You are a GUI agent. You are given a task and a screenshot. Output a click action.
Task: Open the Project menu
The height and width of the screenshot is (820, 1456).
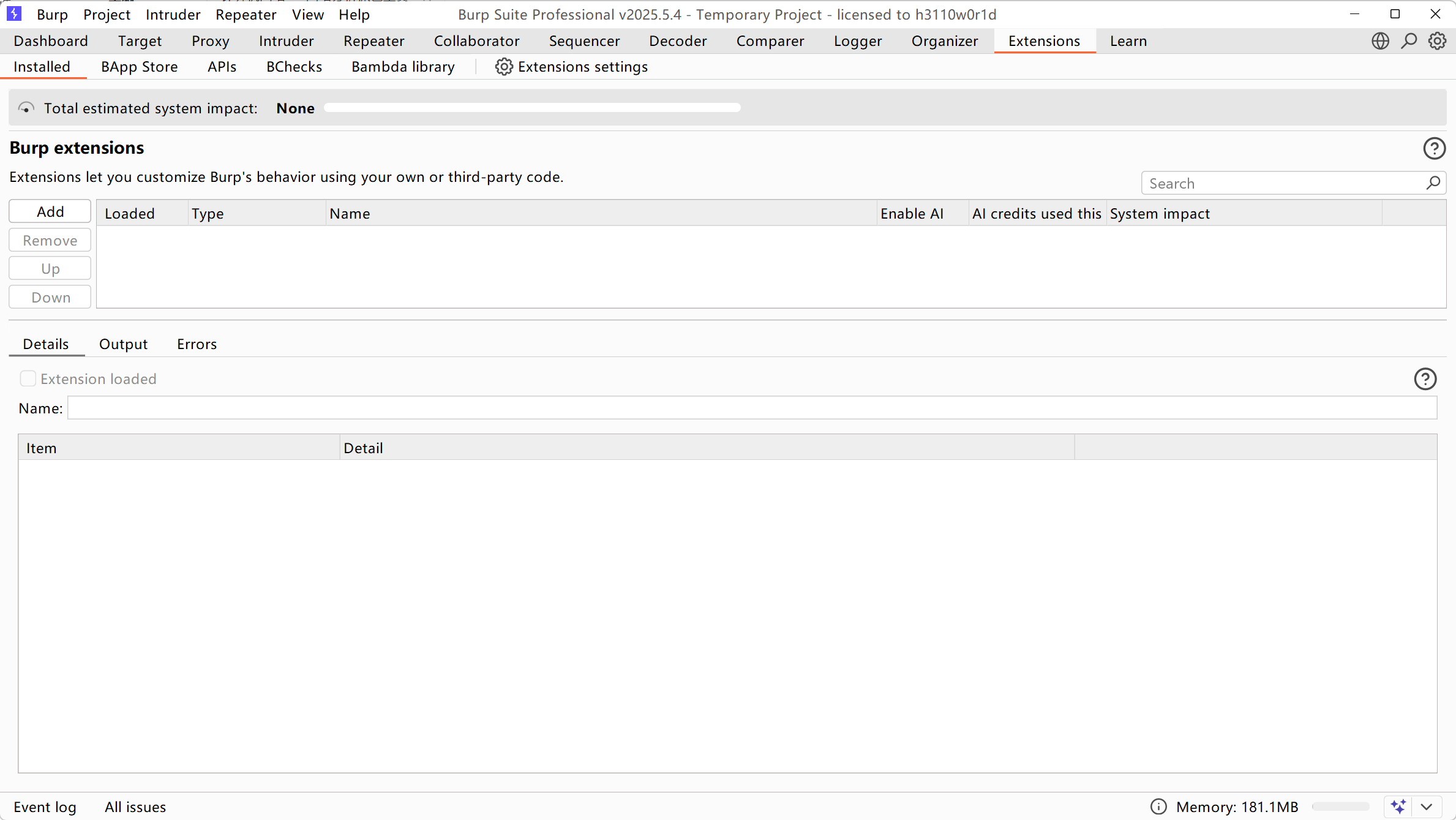(107, 14)
